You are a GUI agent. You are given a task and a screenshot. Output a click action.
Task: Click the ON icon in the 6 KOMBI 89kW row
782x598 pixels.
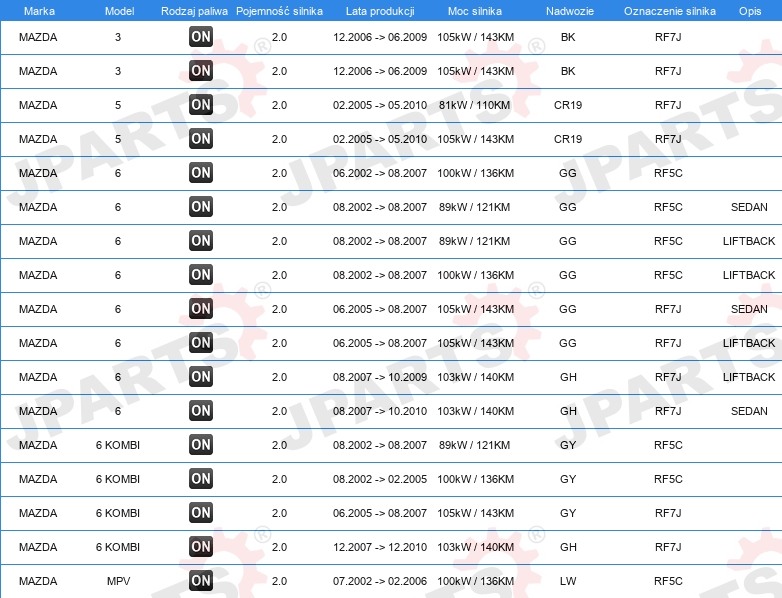click(201, 444)
